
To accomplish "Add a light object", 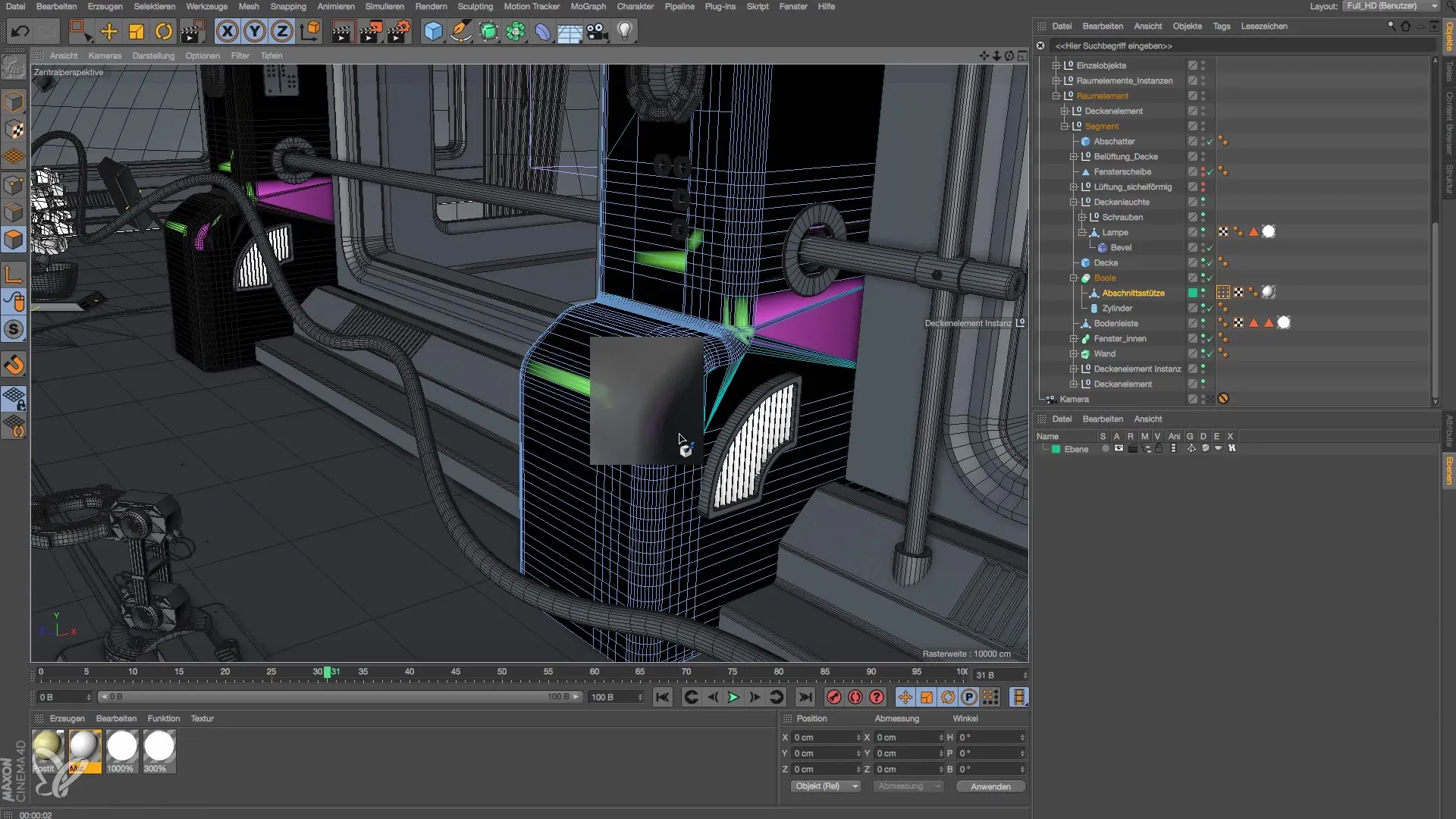I will (625, 31).
